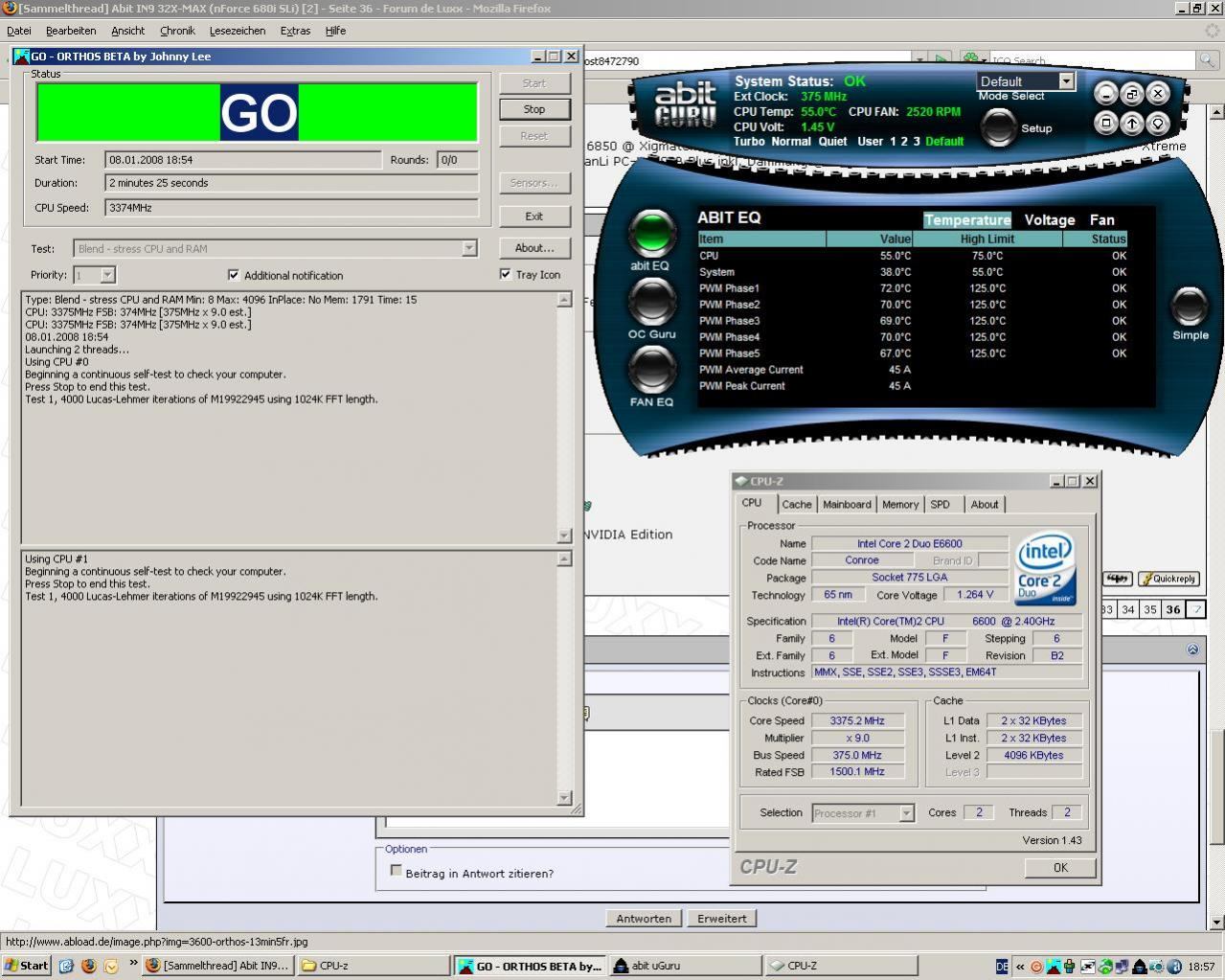1225x980 pixels.
Task: Click the Firefox search magnifier icon
Action: (x=1206, y=60)
